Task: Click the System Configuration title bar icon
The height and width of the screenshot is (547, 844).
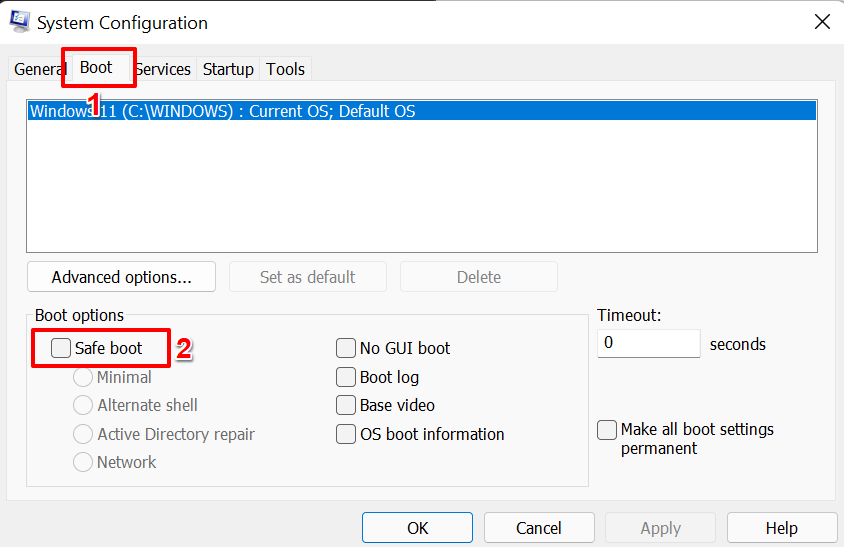Action: coord(20,21)
